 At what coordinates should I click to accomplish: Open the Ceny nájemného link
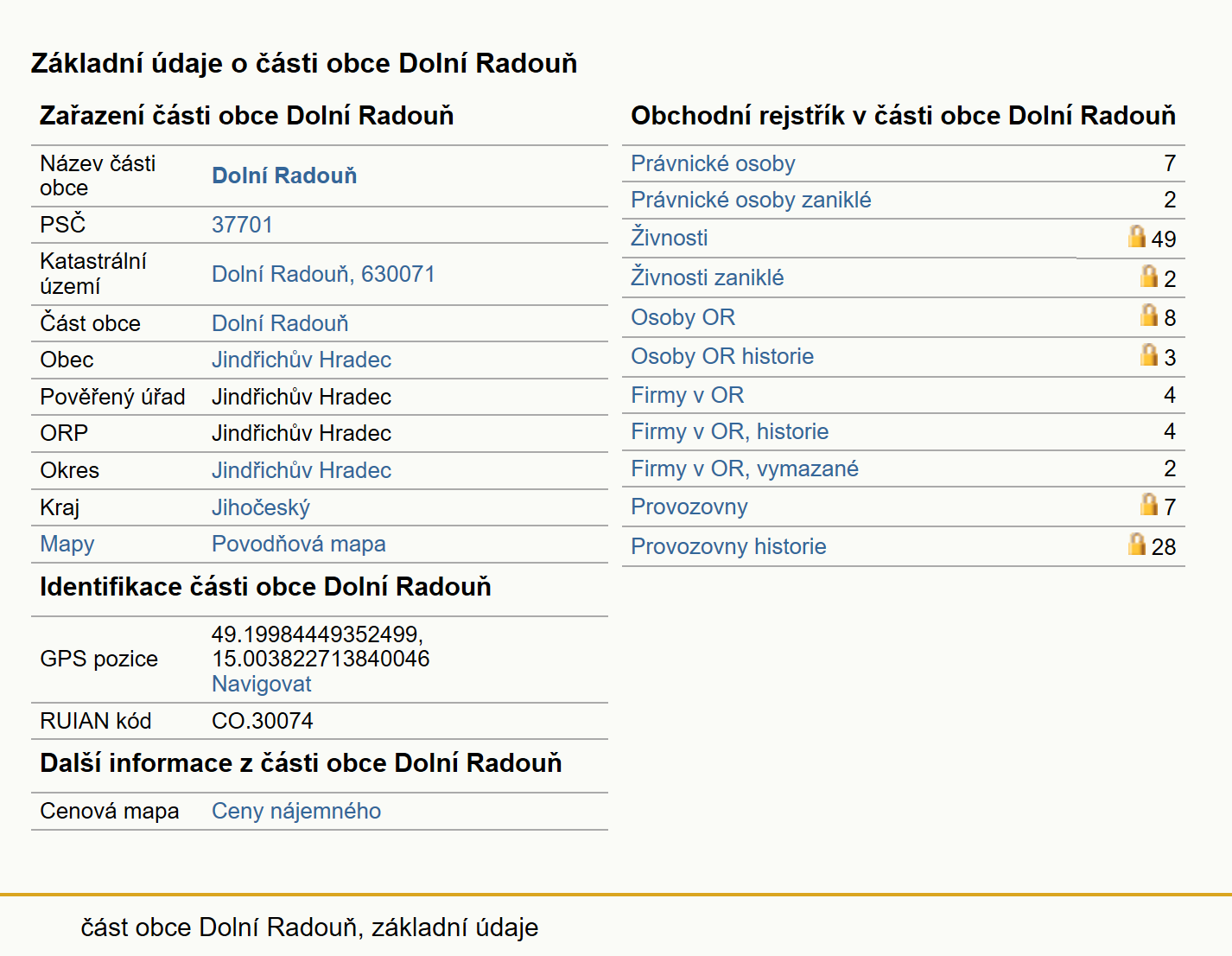coord(296,811)
